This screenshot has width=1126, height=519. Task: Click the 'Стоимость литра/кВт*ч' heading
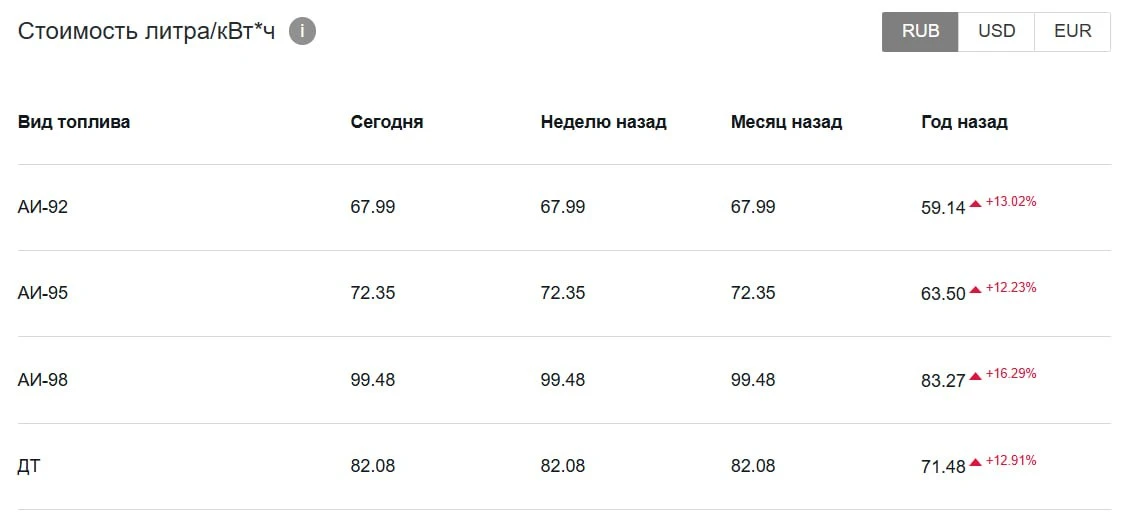(146, 32)
